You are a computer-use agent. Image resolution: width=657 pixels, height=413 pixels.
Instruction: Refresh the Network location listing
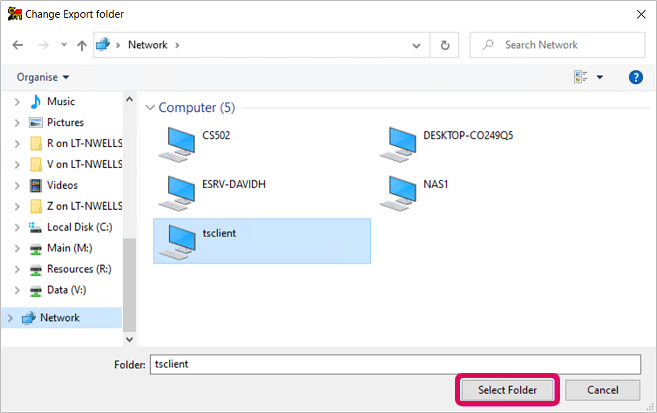tap(445, 45)
